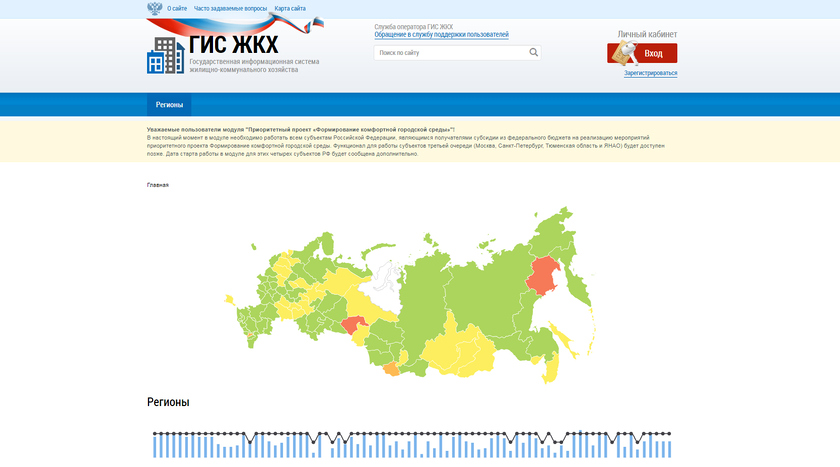Focus the Поиск по сайту search field

(450, 53)
